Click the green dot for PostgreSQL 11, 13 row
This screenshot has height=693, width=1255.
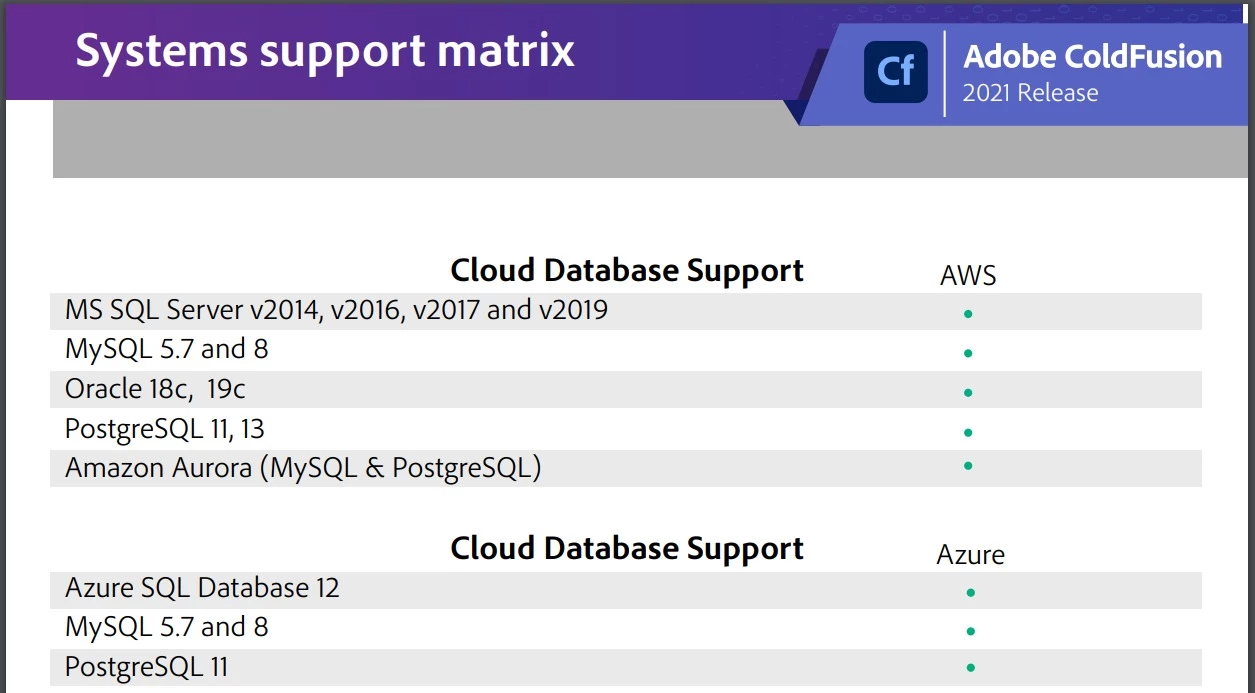pyautogui.click(x=968, y=433)
